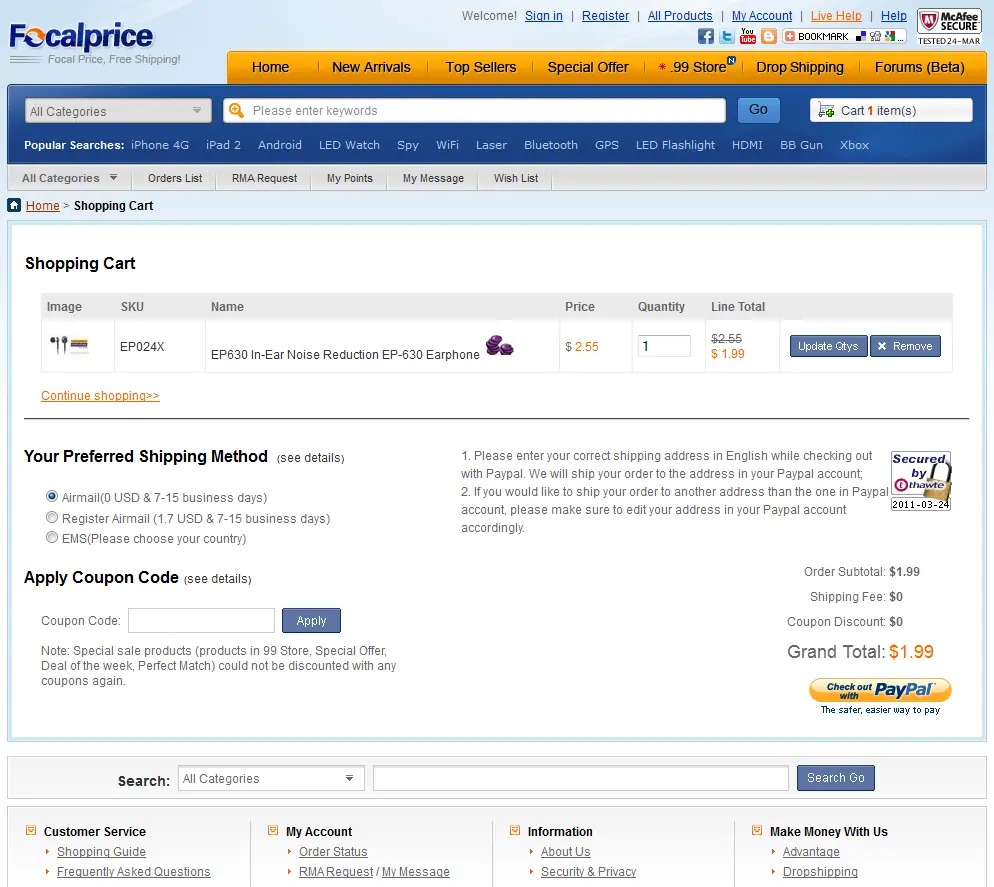Click the bottom search text field
Screen dimensions: 994x887
click(x=581, y=779)
